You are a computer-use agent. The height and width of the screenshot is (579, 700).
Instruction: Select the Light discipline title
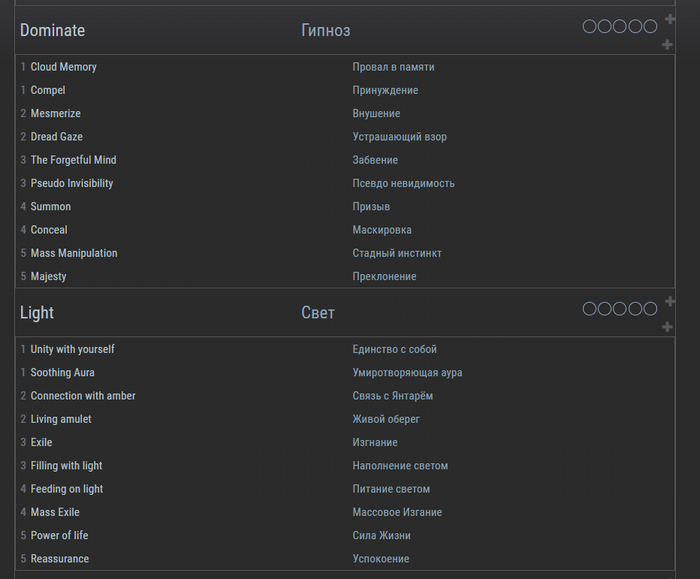pyautogui.click(x=37, y=313)
